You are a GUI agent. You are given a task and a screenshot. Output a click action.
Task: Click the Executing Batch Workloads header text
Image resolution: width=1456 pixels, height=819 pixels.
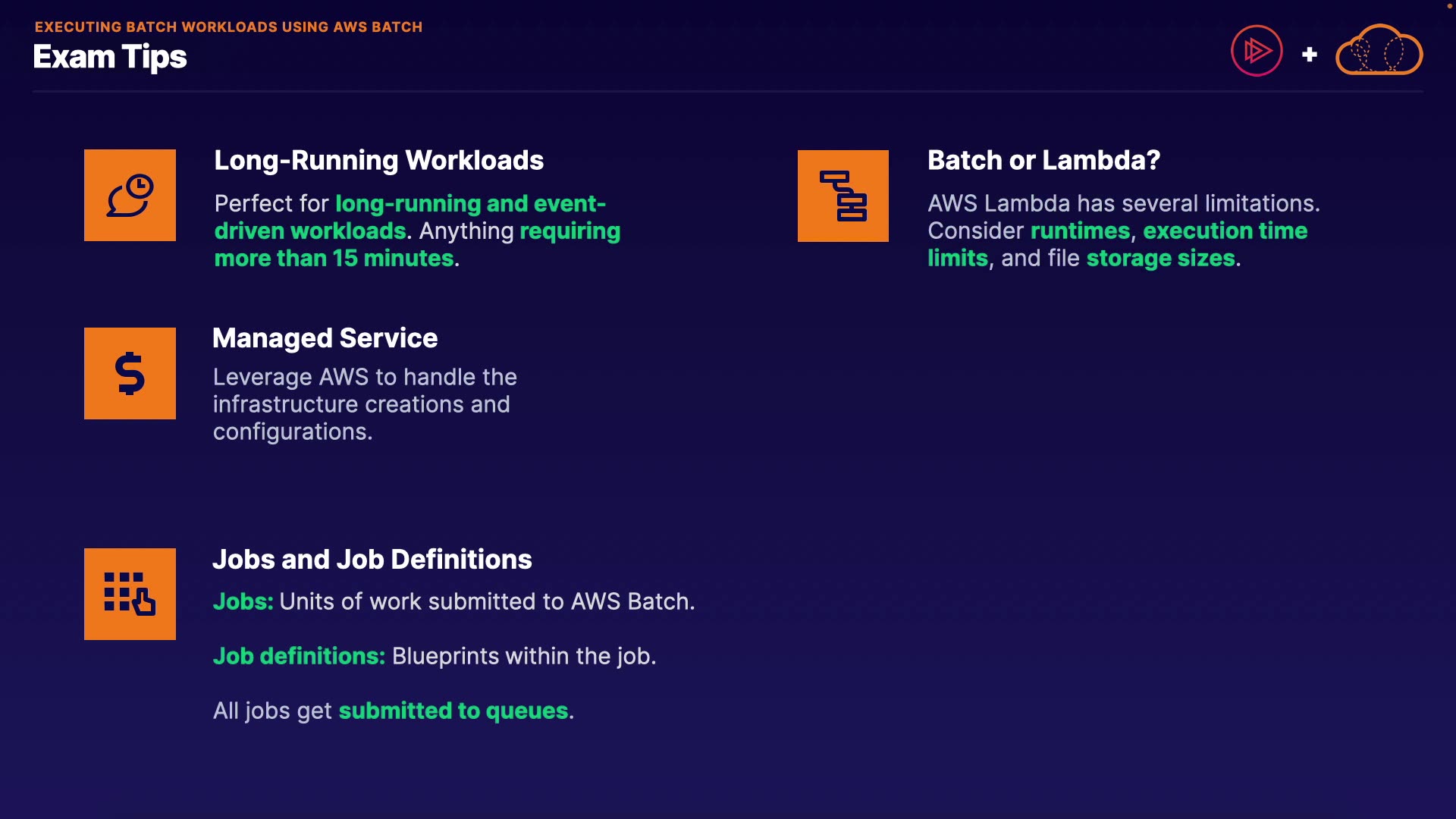tap(228, 27)
